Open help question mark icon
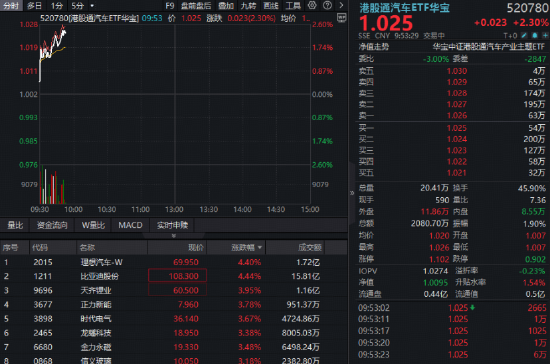The width and height of the screenshot is (550, 364). (x=327, y=5)
